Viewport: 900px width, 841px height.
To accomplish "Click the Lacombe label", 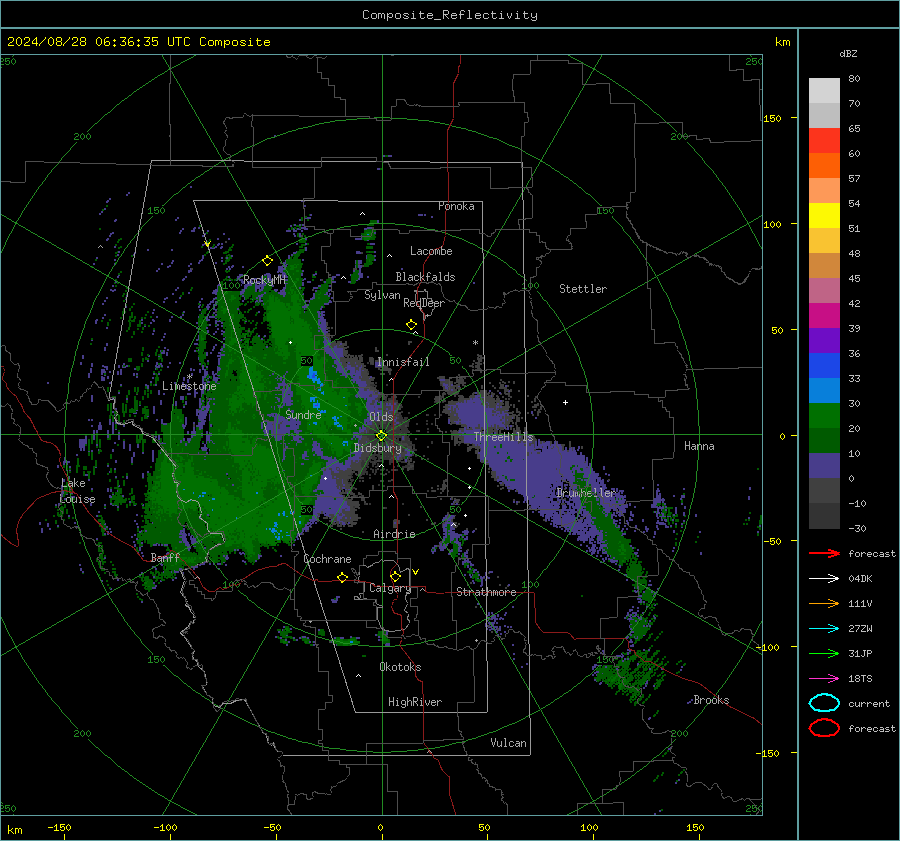I will coord(431,251).
